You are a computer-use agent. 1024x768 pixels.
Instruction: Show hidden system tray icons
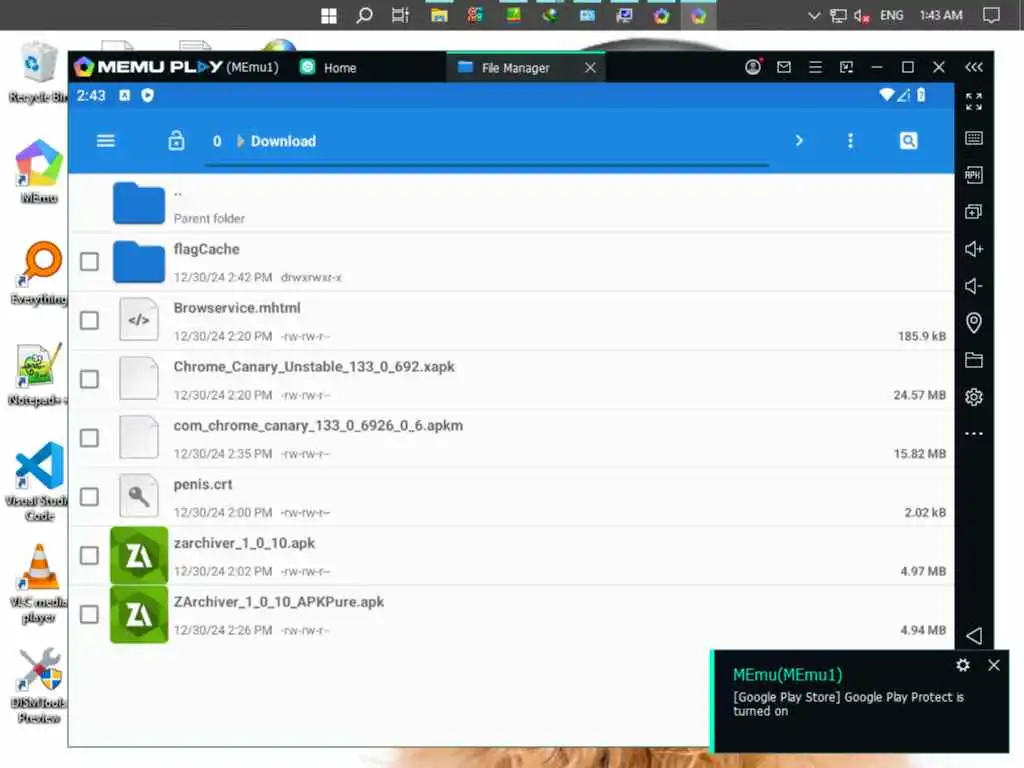[x=814, y=15]
